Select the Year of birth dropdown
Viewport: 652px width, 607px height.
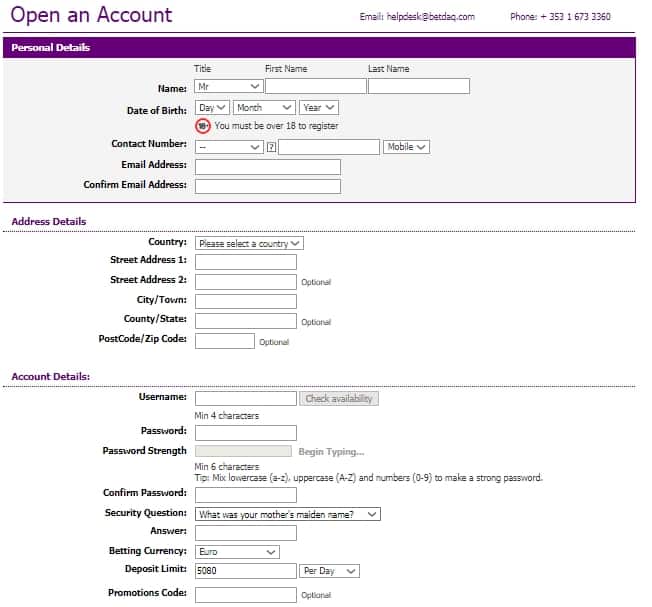tap(318, 107)
